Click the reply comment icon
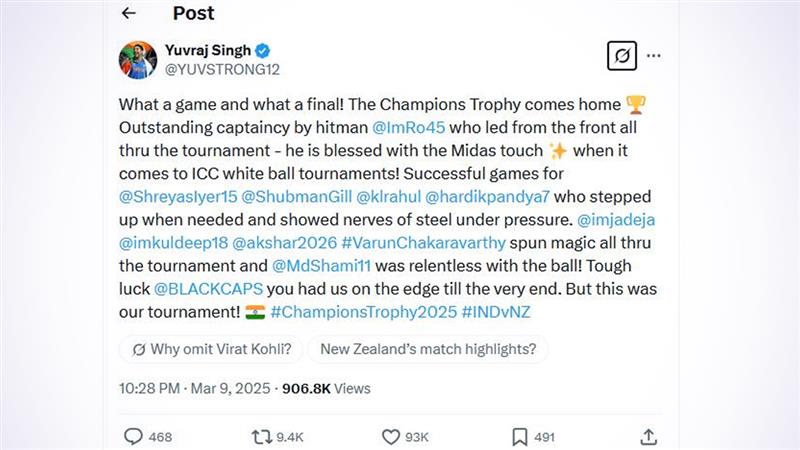The width and height of the screenshot is (800, 450). (133, 436)
